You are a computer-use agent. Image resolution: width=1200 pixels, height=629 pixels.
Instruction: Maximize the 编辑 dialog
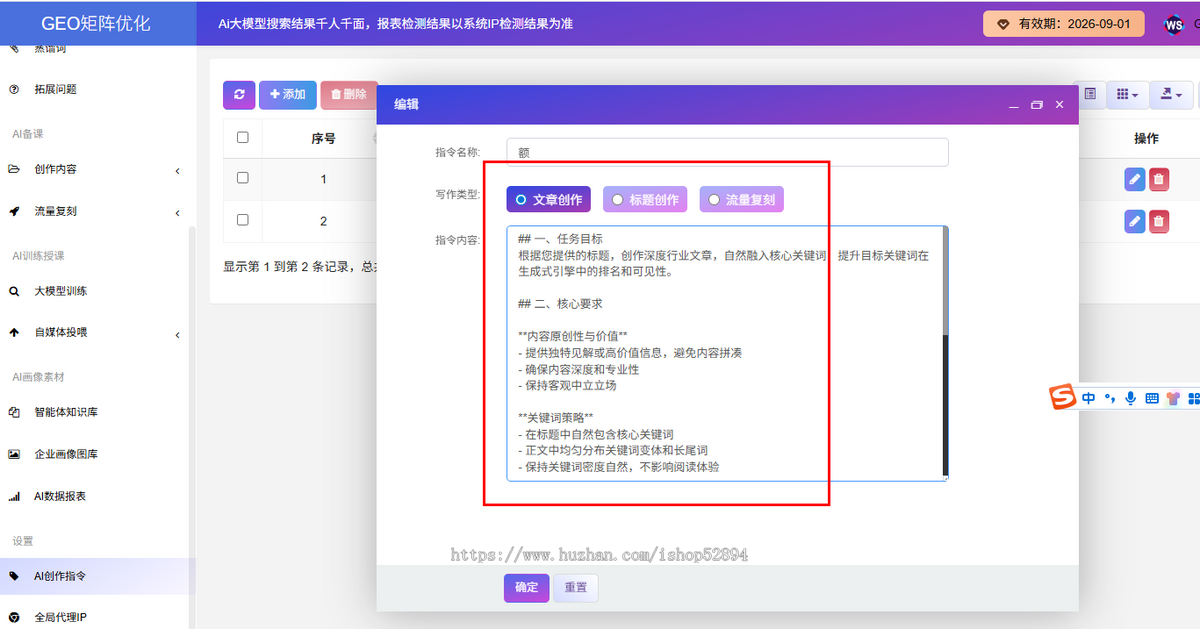coord(1036,104)
